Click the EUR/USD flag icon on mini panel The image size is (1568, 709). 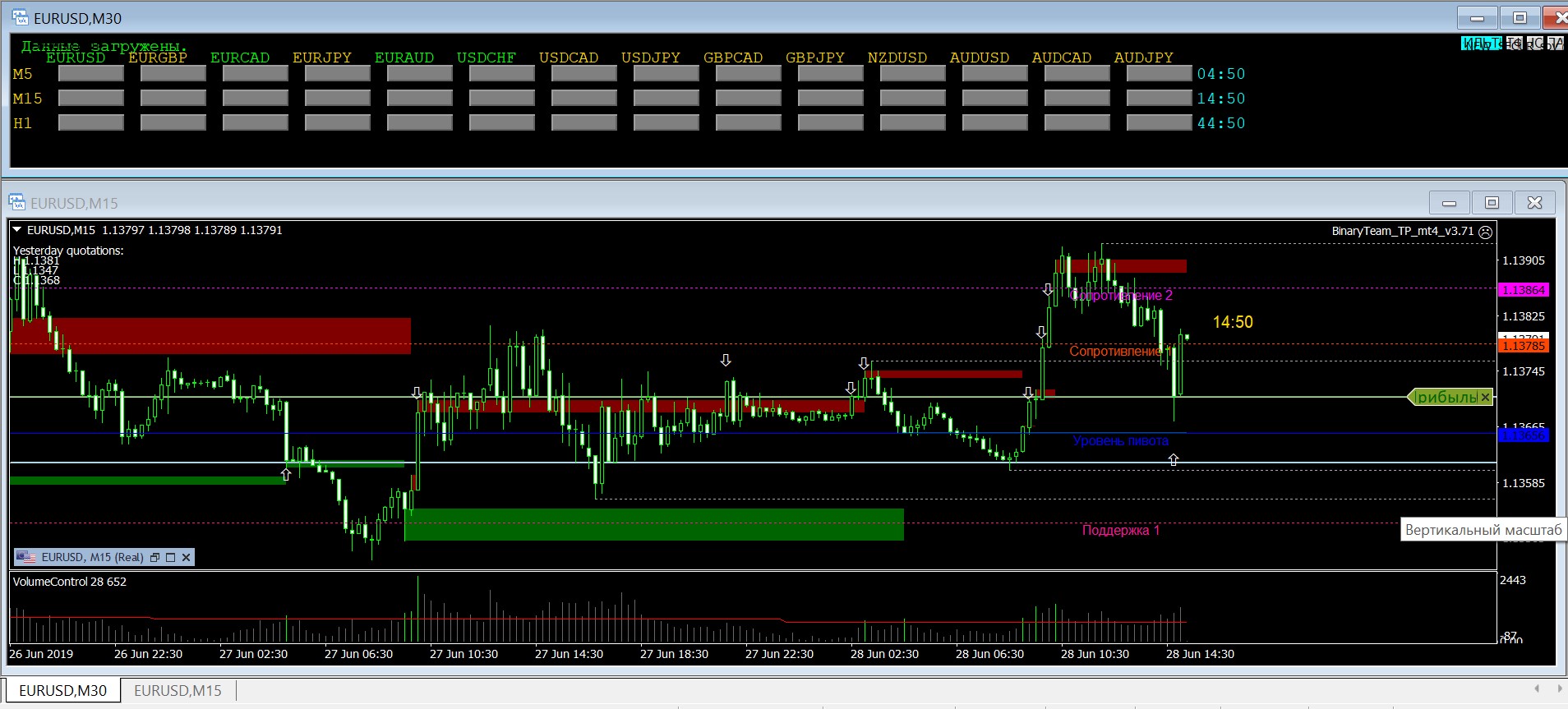[x=26, y=557]
